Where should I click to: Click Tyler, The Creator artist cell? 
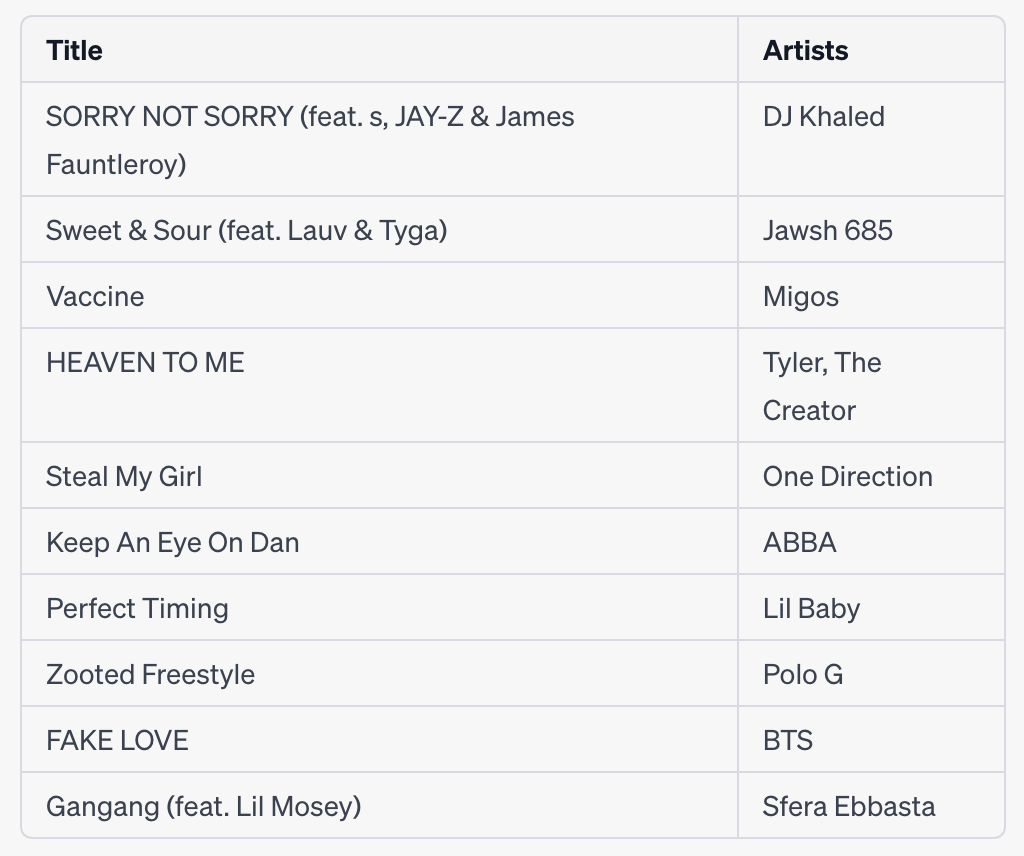[821, 386]
